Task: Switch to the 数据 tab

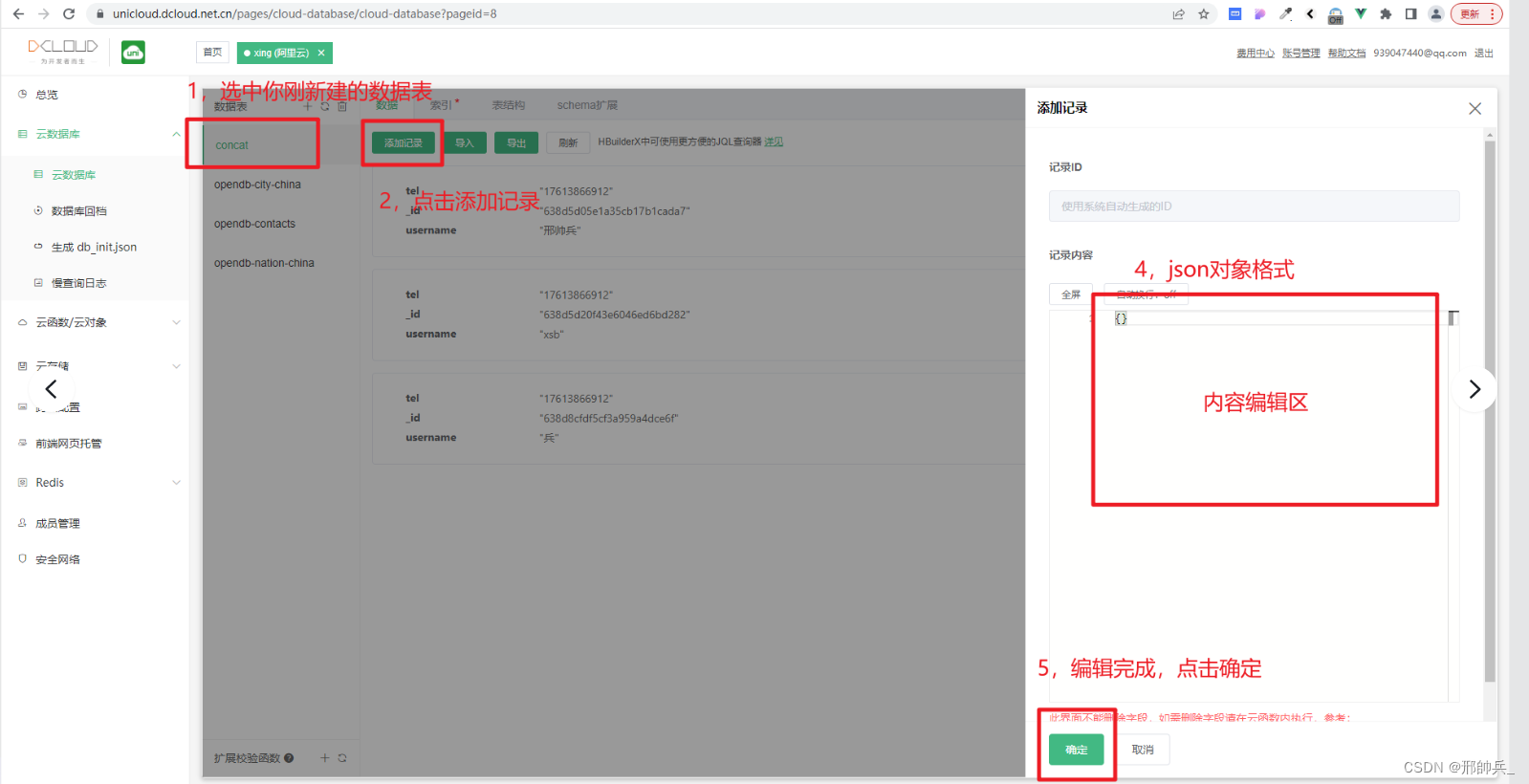Action: [x=386, y=105]
